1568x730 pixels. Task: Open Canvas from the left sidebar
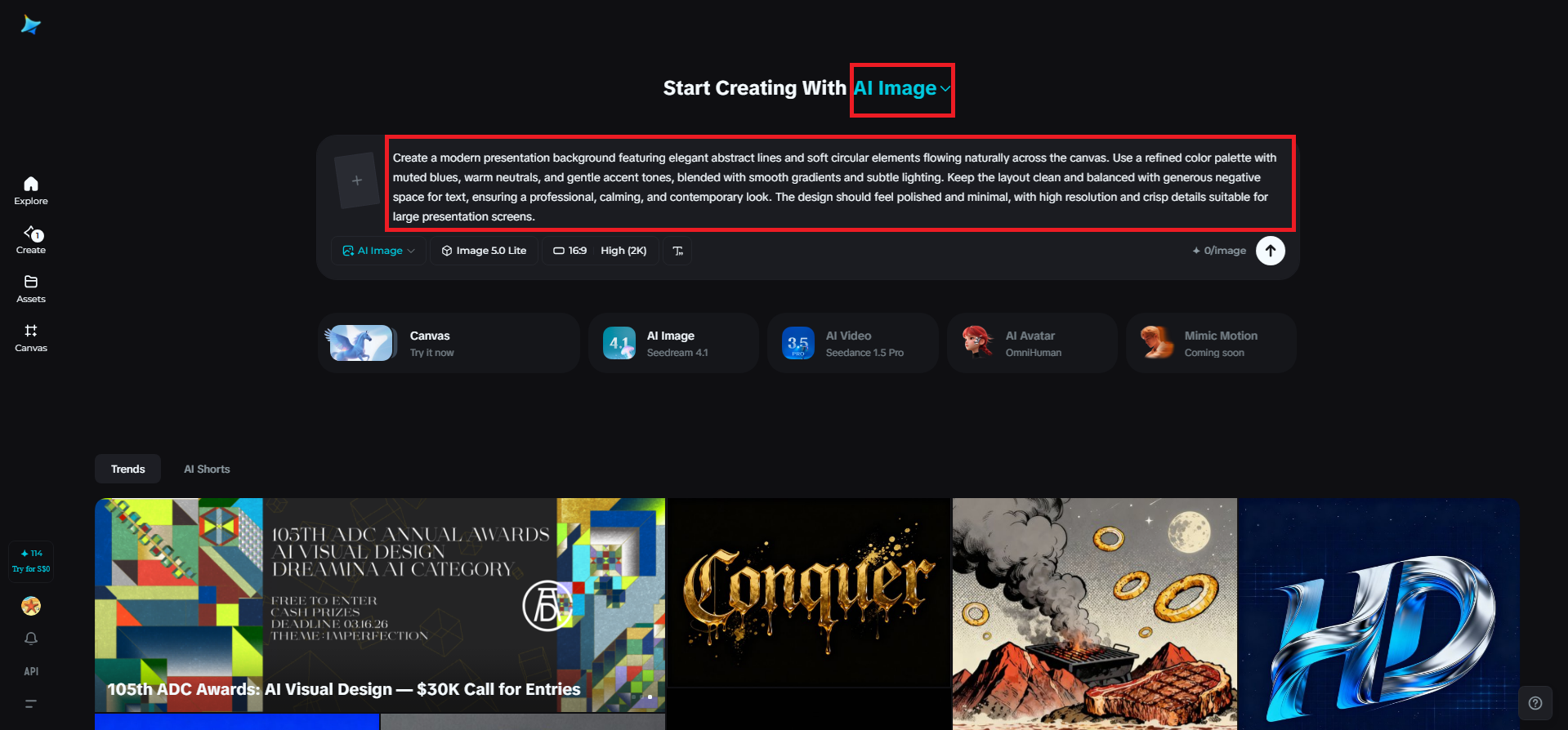[x=31, y=337]
